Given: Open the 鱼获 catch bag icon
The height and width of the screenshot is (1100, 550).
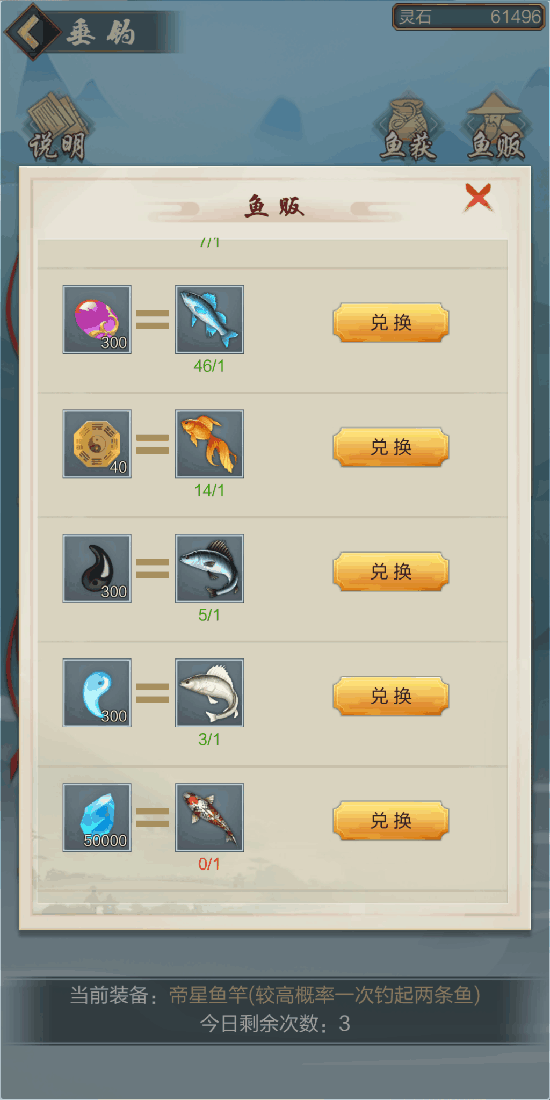Looking at the screenshot, I should (408, 128).
